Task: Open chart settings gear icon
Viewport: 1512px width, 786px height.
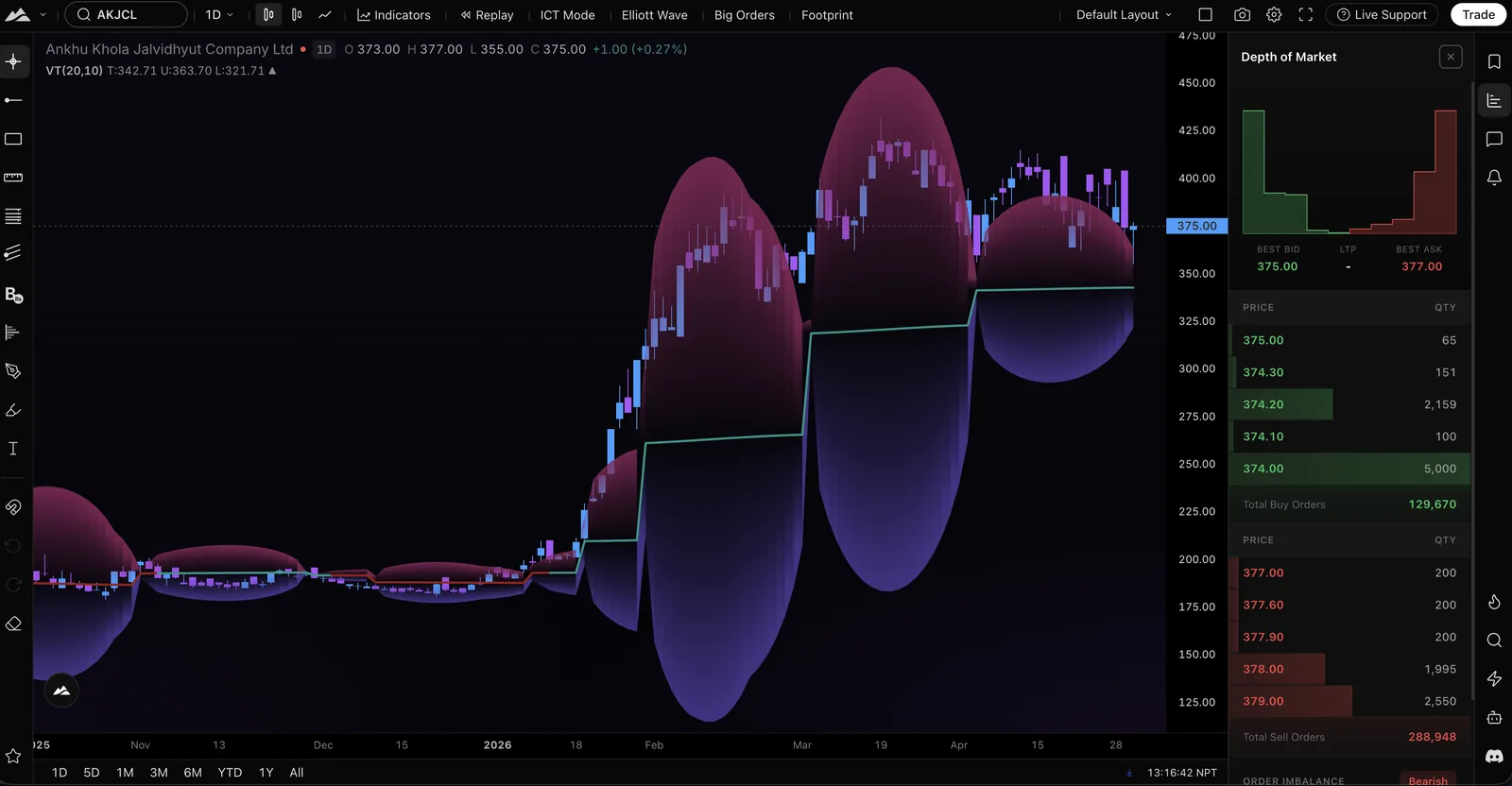Action: pyautogui.click(x=1274, y=15)
